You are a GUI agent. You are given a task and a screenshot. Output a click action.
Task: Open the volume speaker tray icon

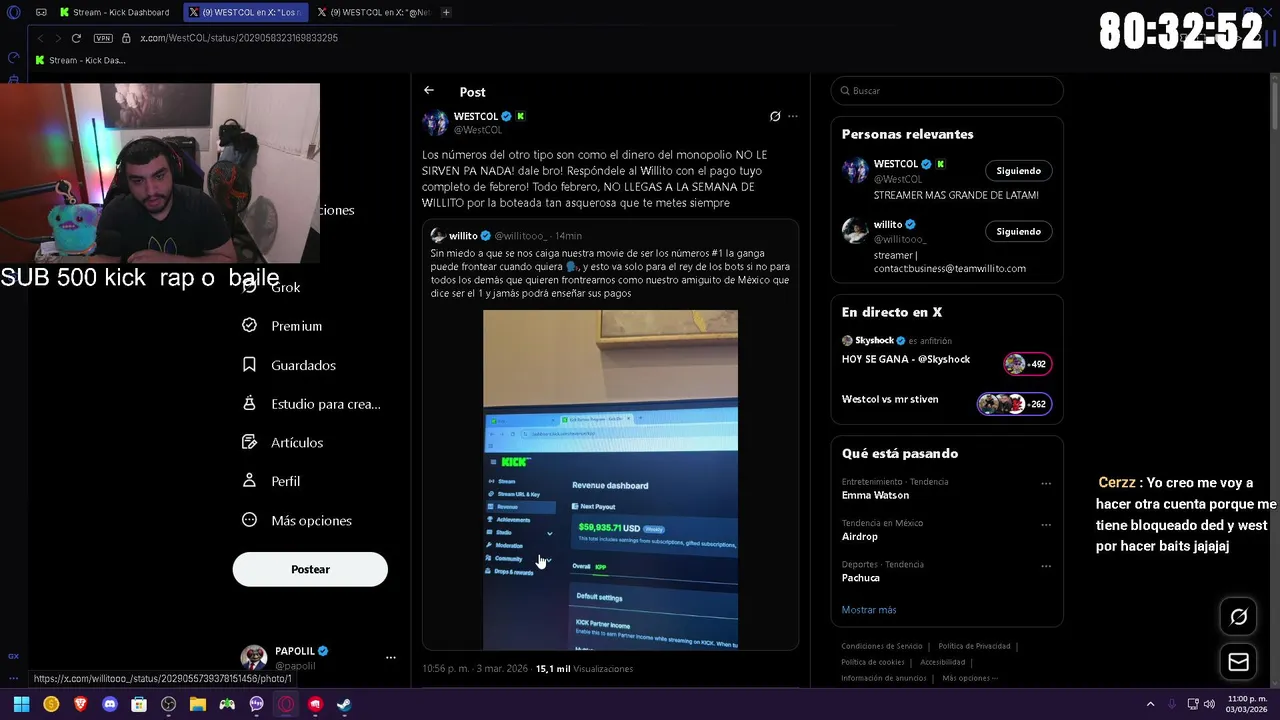1209,704
